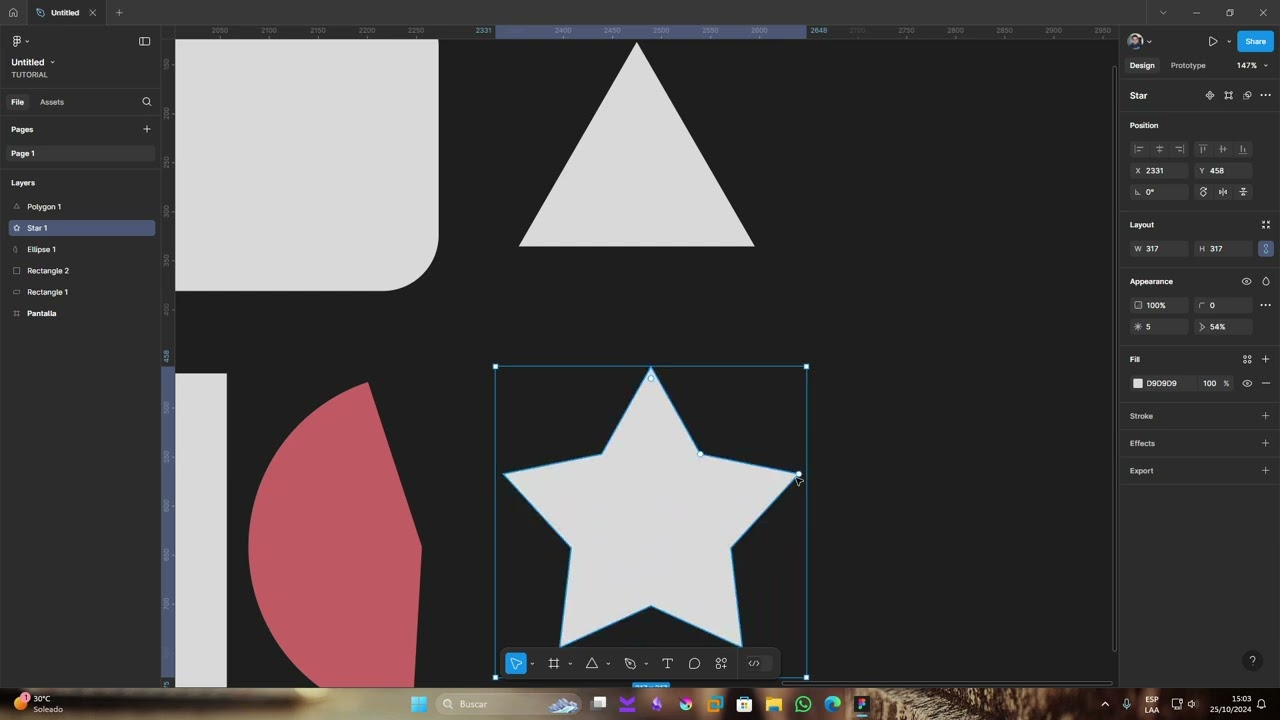The image size is (1280, 720).
Task: Remove the D9D9D9 fill
Action: pos(1266,384)
